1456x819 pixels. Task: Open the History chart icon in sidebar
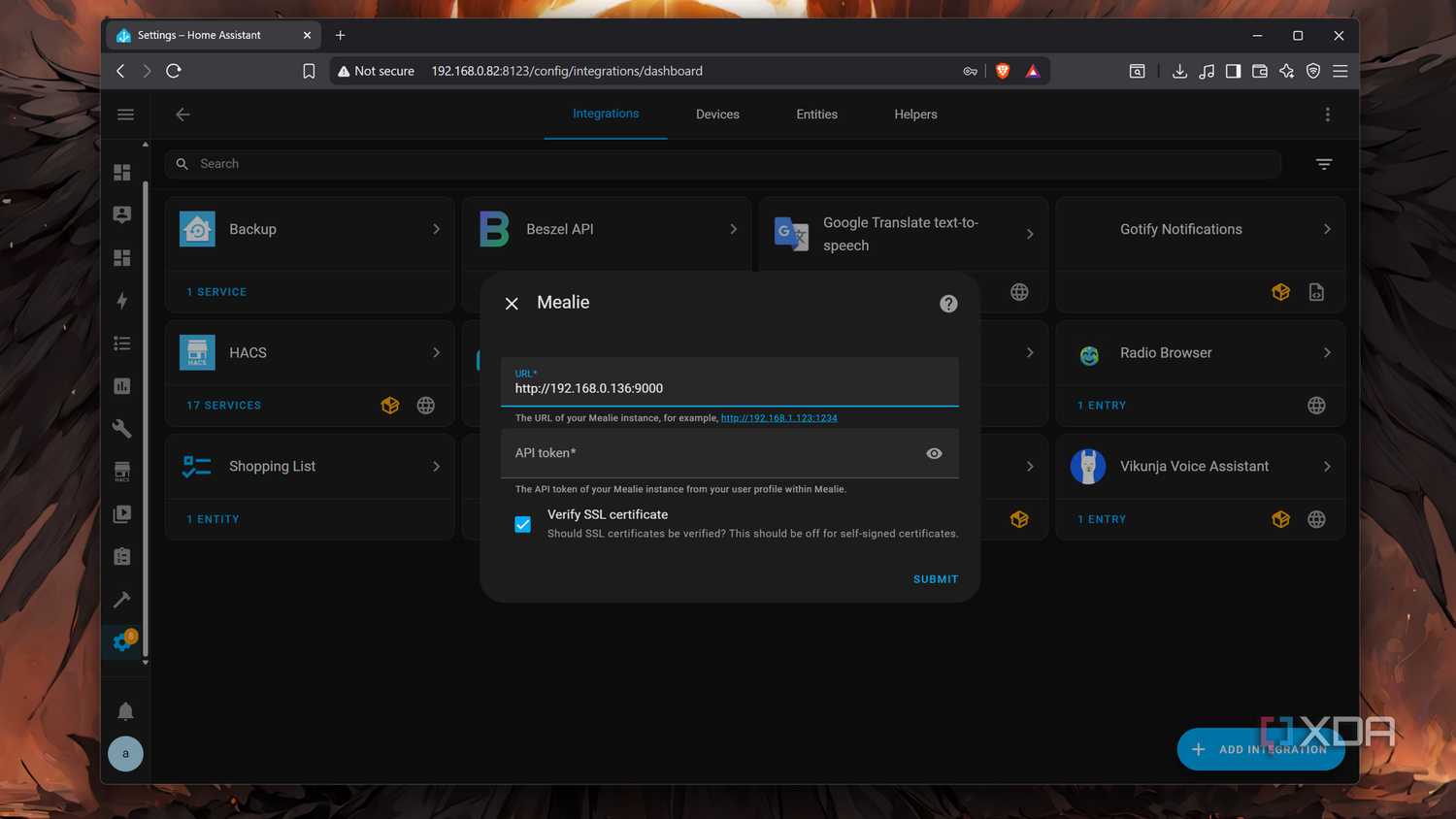coord(122,386)
